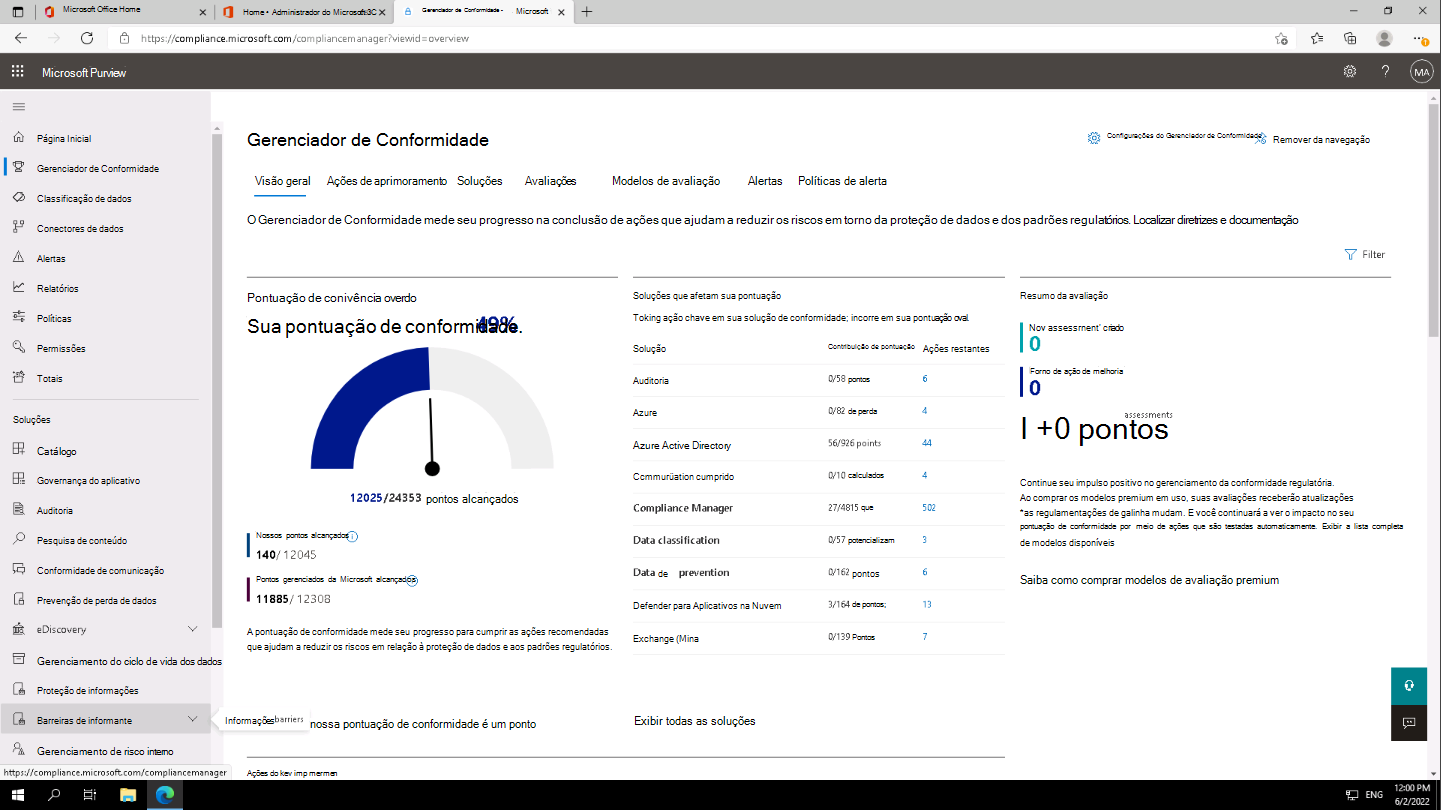Open the MA account avatar
1441x810 pixels.
click(1421, 72)
